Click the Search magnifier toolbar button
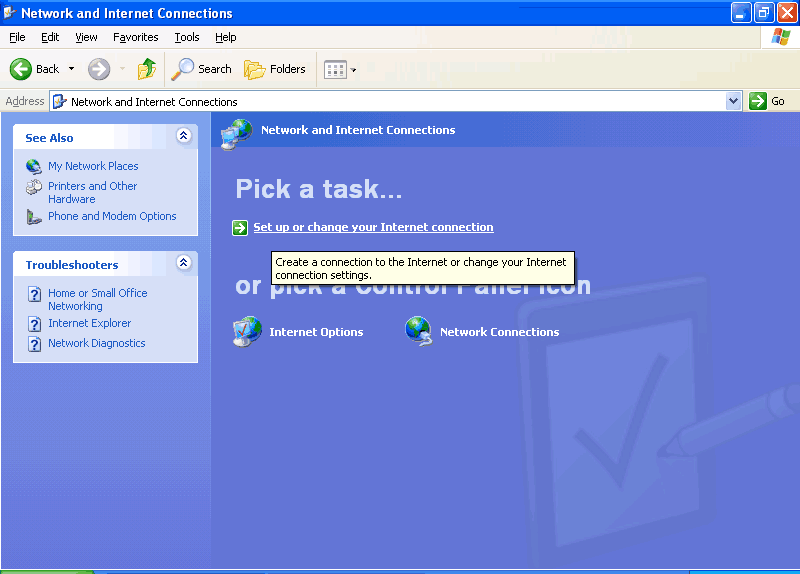 pos(202,69)
